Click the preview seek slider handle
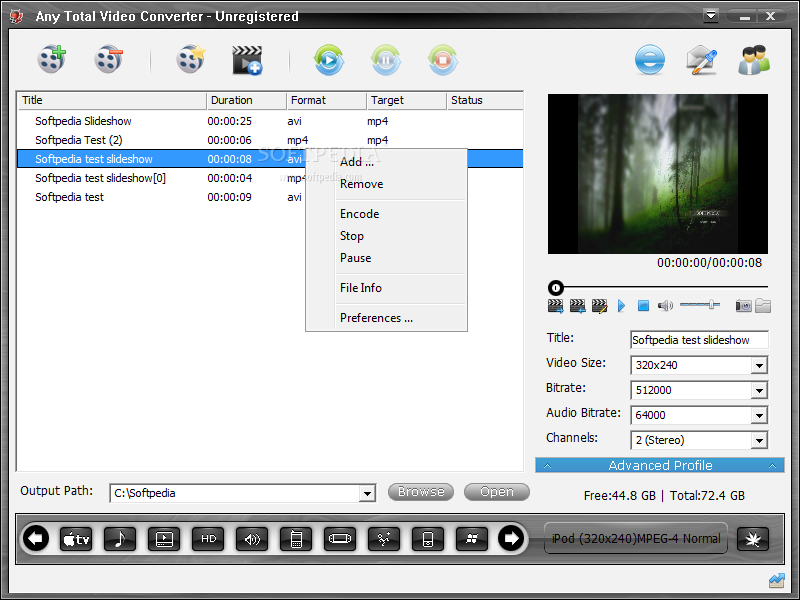Screen dimensions: 800x600 [556, 288]
